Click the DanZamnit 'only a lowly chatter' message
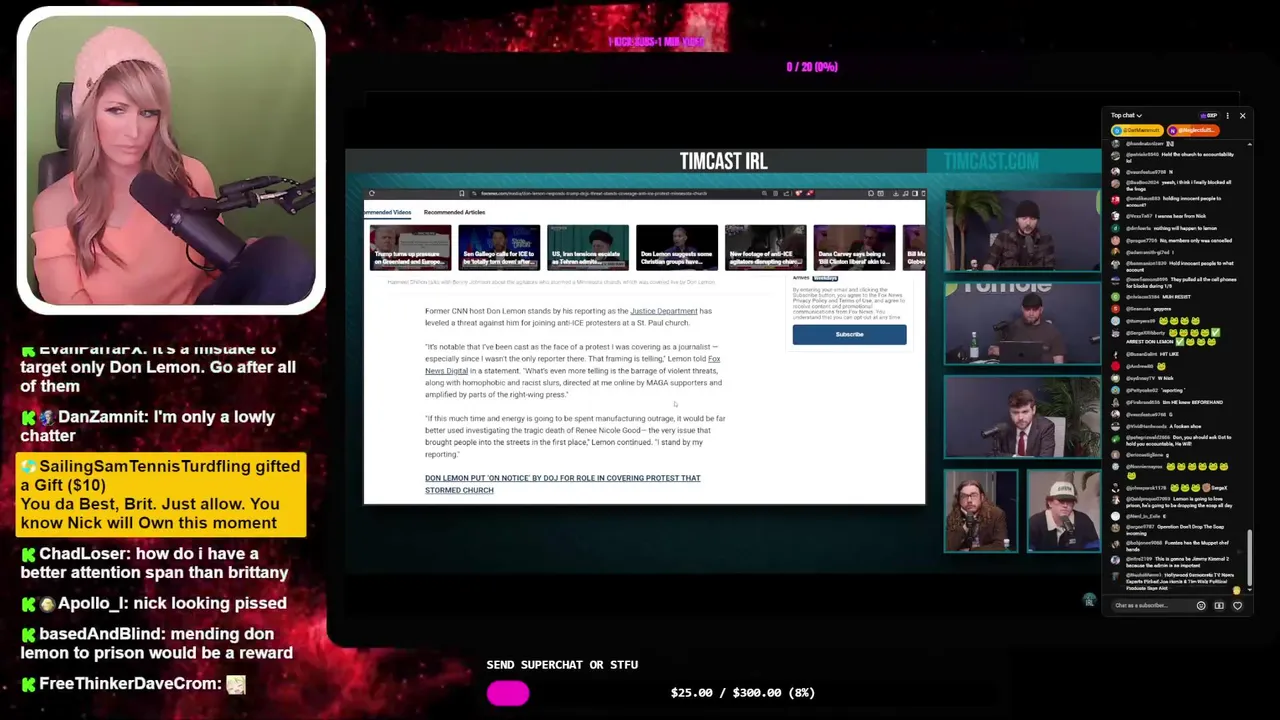Viewport: 1280px width, 720px height. click(148, 426)
